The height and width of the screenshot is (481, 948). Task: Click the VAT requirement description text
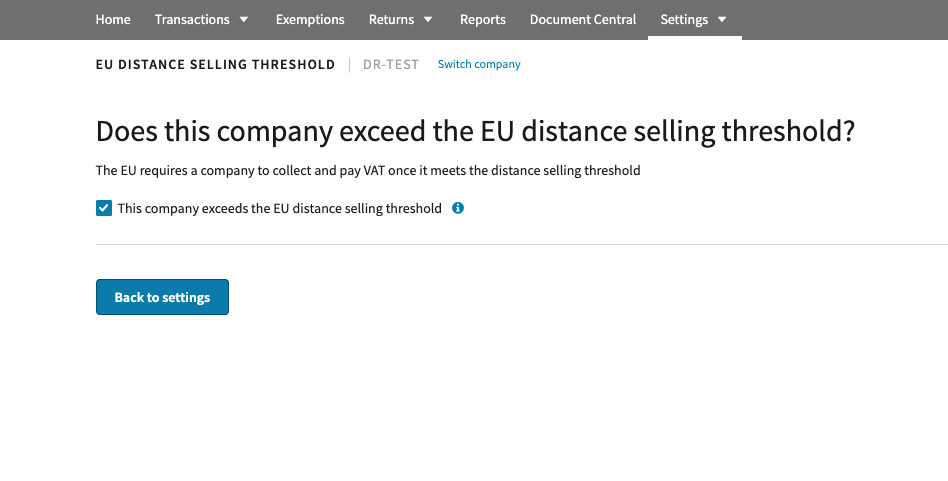tap(368, 170)
